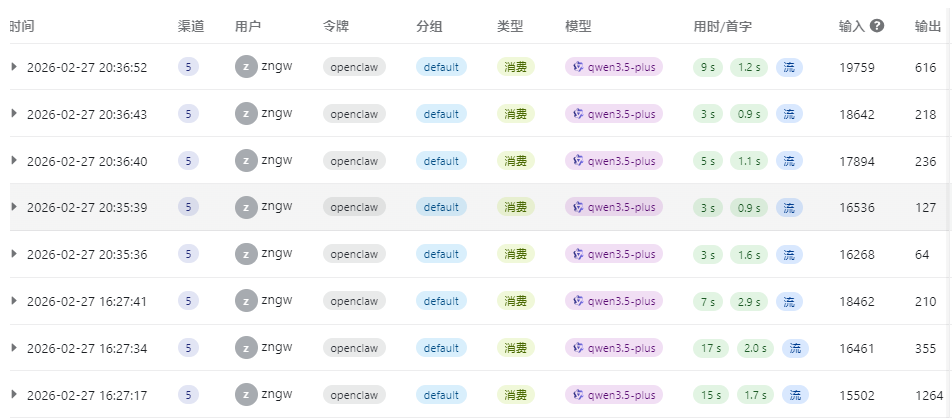Click the help icon beside 输入 header

(x=877, y=26)
